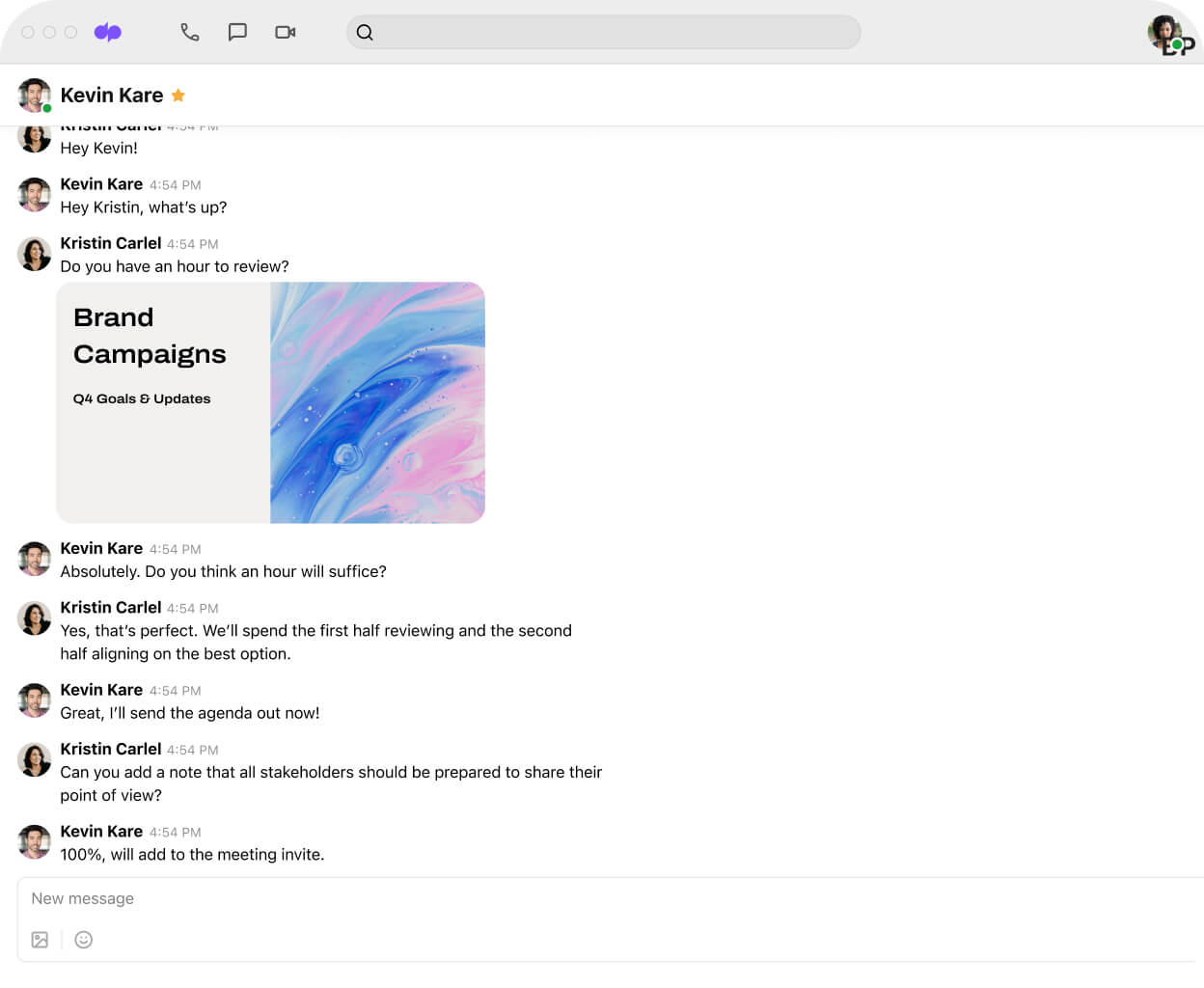Start a phone call from the top toolbar
Screen dimensions: 1204x988
tap(189, 32)
